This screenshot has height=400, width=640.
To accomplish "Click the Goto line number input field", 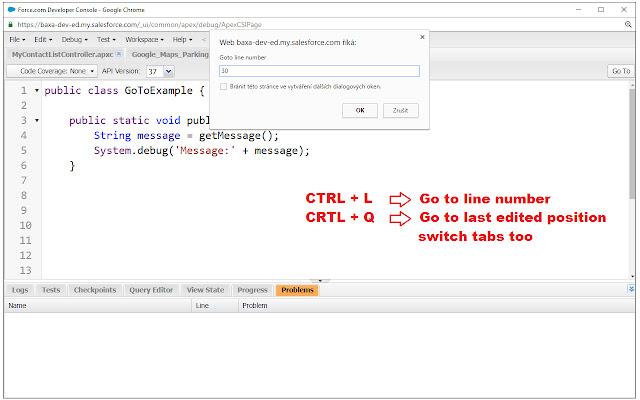I will click(319, 71).
